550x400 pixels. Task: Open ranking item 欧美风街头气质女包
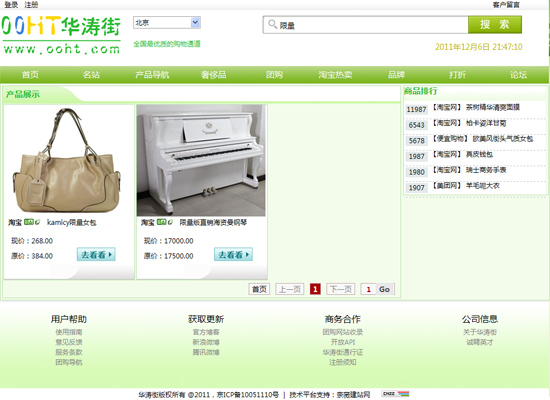503,139
